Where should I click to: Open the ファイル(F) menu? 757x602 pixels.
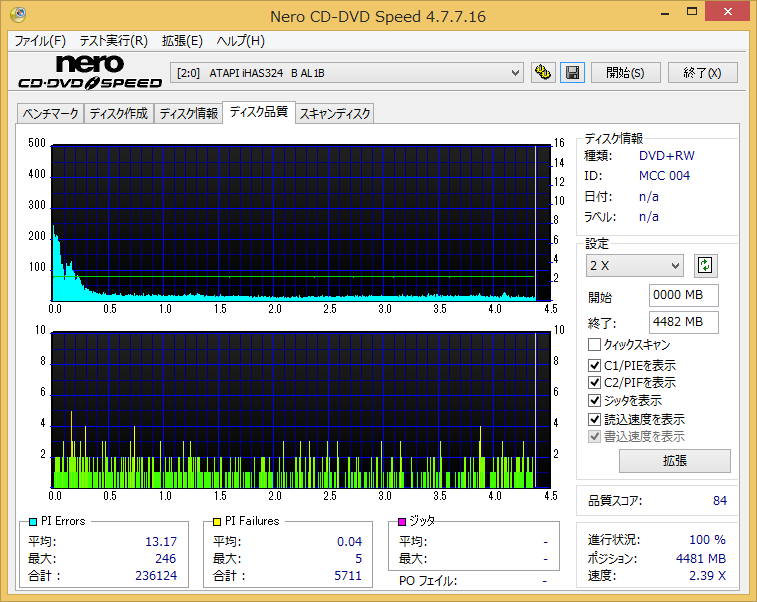pos(40,41)
